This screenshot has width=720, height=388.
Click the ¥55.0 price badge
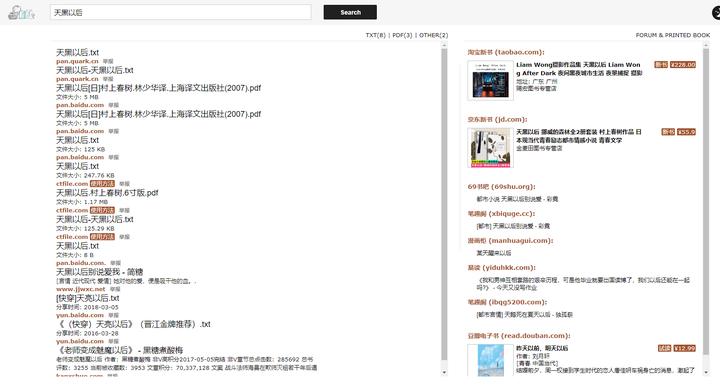tap(686, 132)
